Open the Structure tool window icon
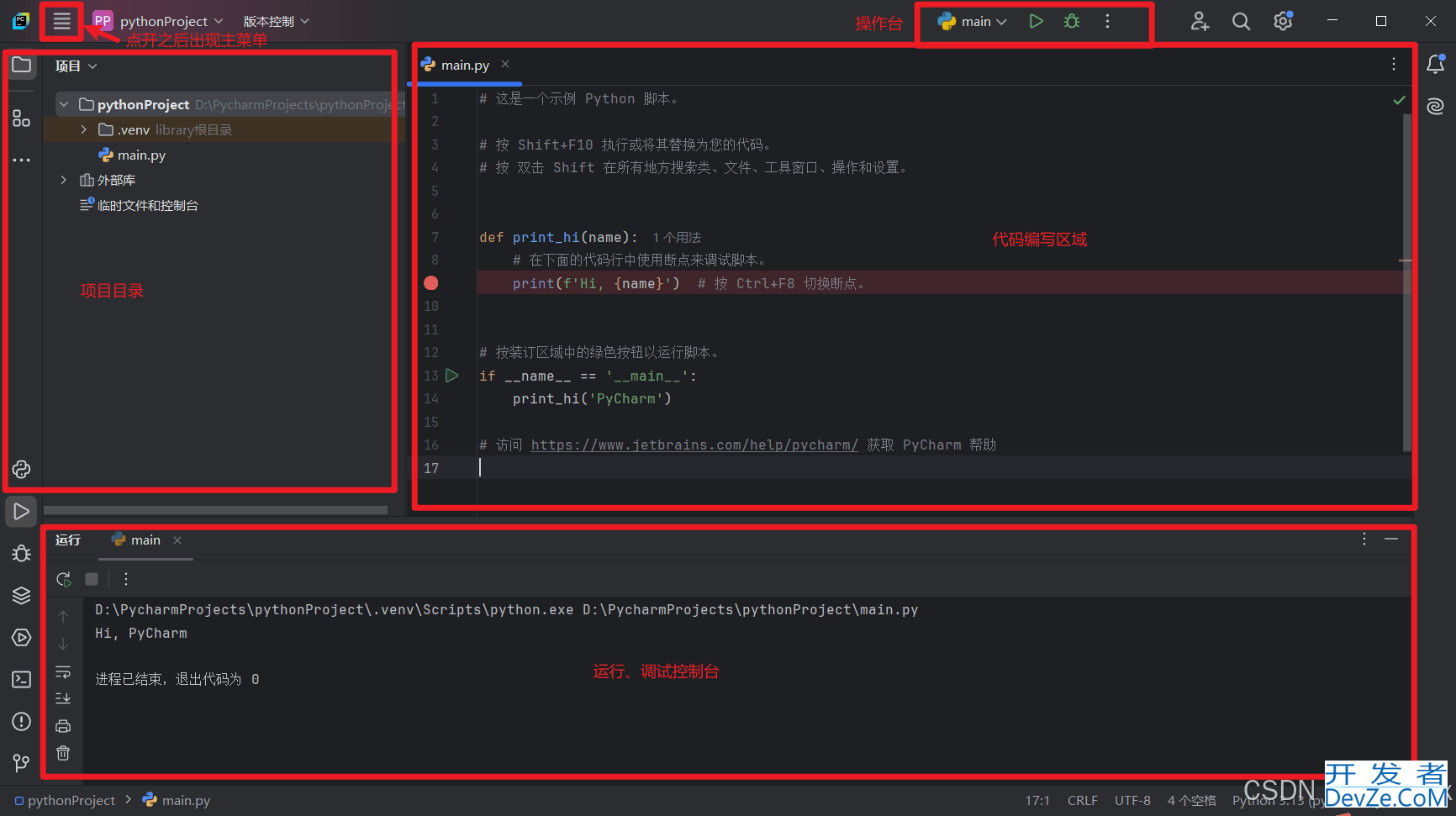 tap(22, 118)
